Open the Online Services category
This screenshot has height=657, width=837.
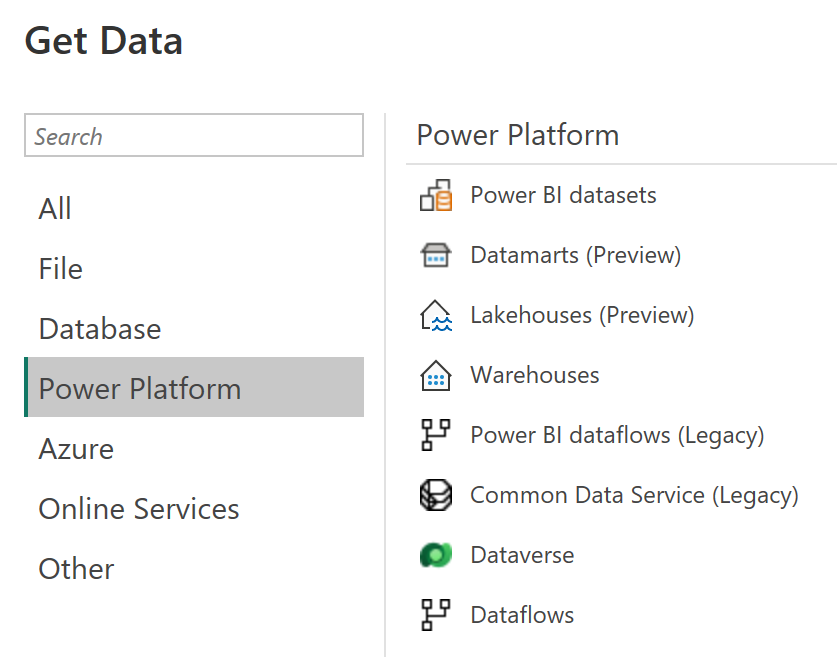tap(194, 509)
